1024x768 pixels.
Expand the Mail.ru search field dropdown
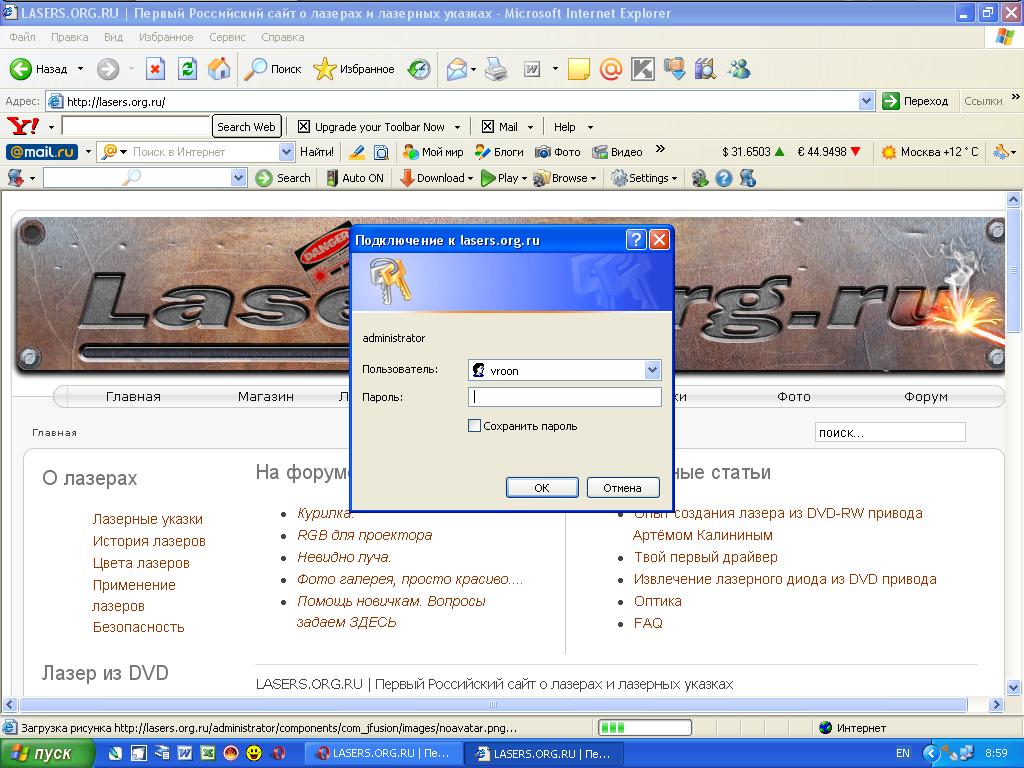(286, 152)
